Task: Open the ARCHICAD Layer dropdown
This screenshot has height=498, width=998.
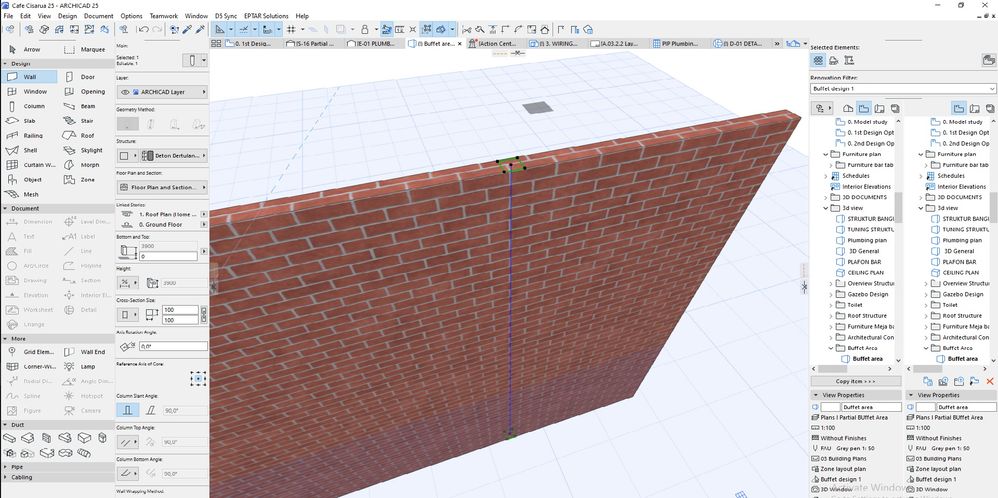Action: pyautogui.click(x=162, y=92)
